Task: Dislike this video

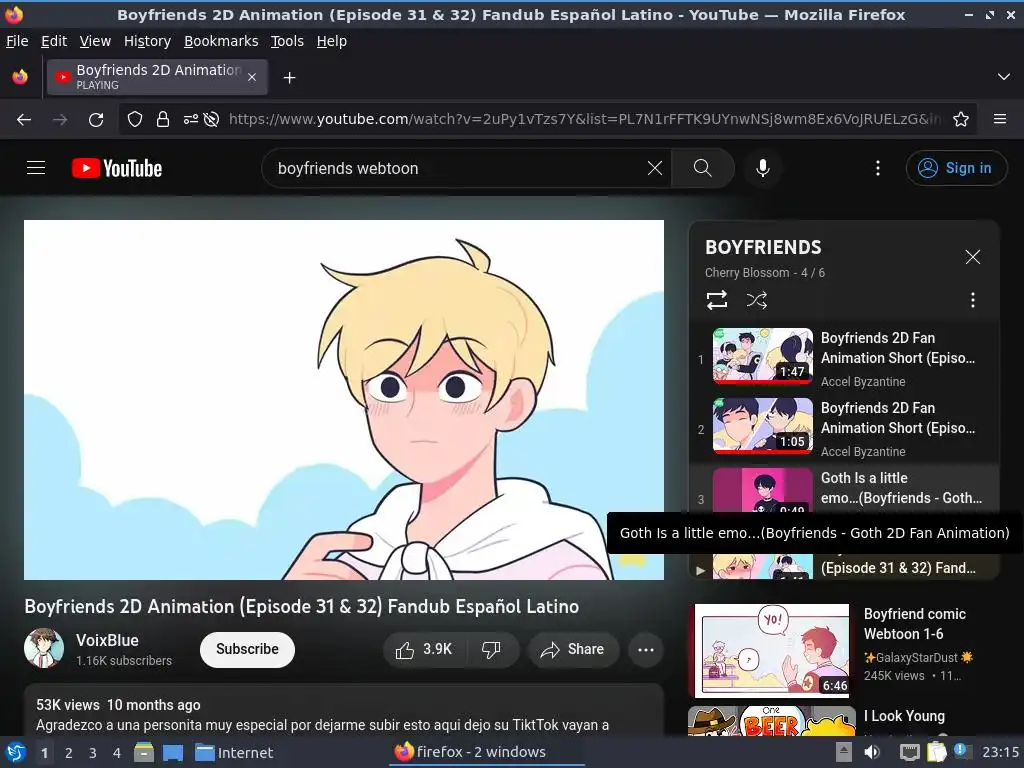Action: pos(491,649)
